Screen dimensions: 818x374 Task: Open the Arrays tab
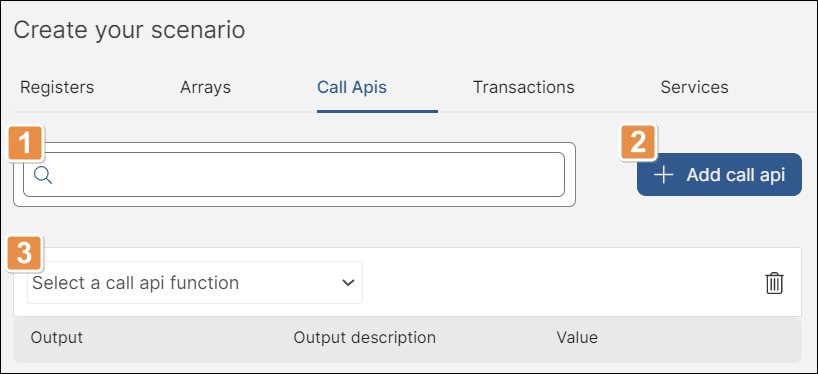[x=206, y=87]
